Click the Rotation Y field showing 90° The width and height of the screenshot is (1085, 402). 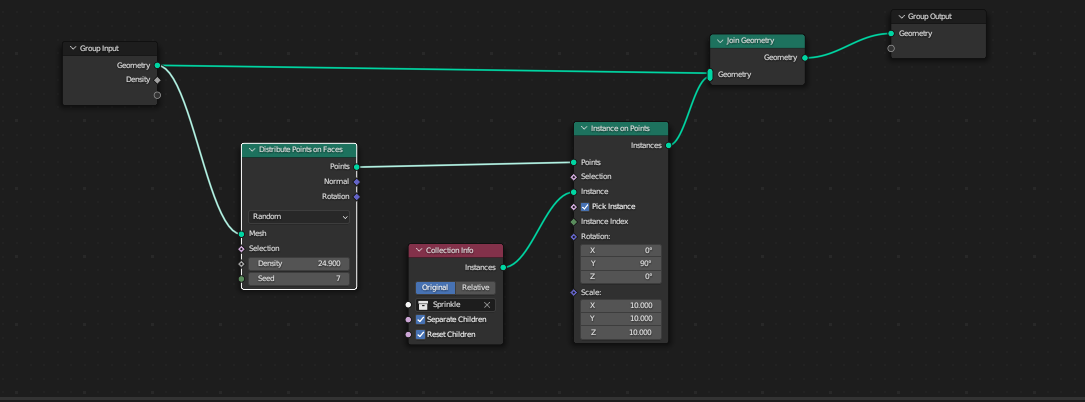(621, 263)
